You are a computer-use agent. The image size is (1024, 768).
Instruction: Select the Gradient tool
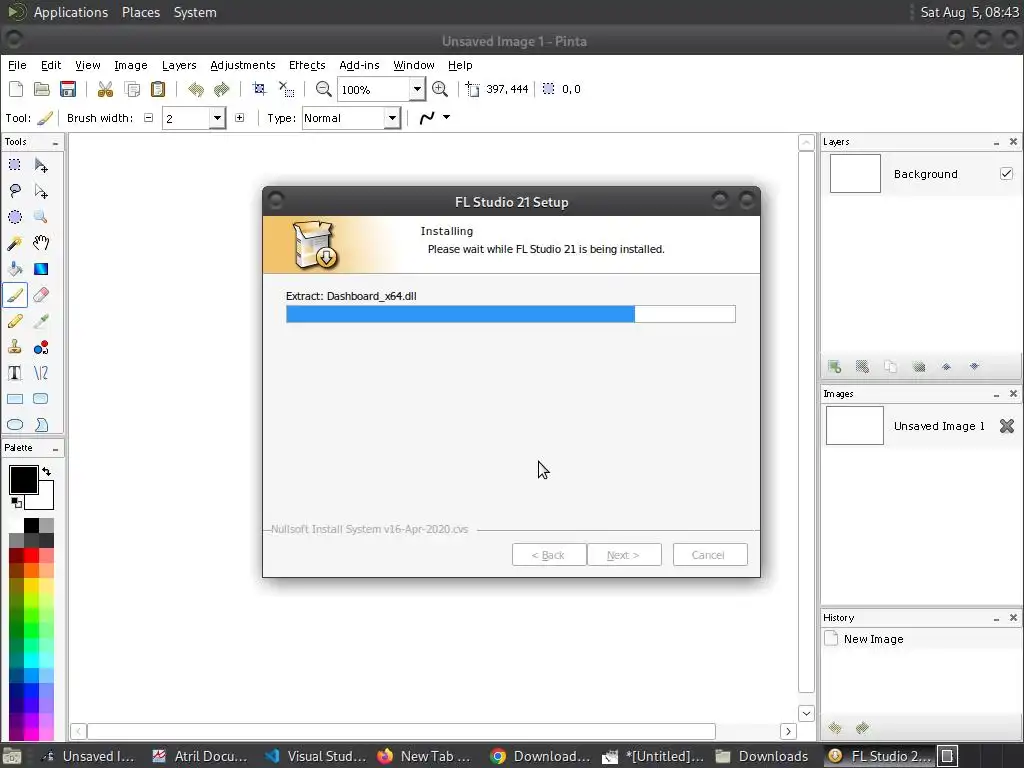(x=41, y=269)
